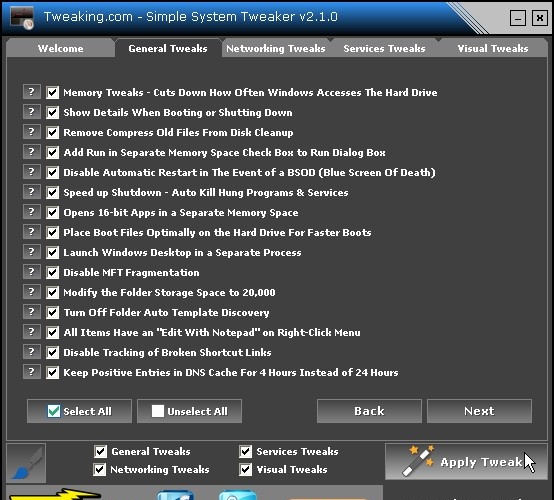Open help for Show Details When Booting
Image resolution: width=554 pixels, height=500 pixels.
coord(31,112)
